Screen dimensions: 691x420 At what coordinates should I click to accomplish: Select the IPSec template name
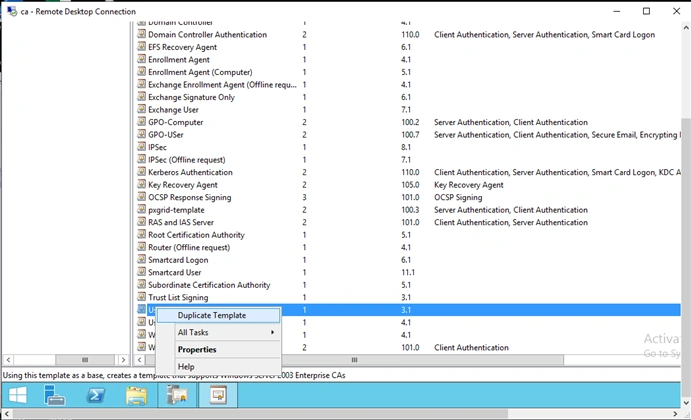pos(157,147)
